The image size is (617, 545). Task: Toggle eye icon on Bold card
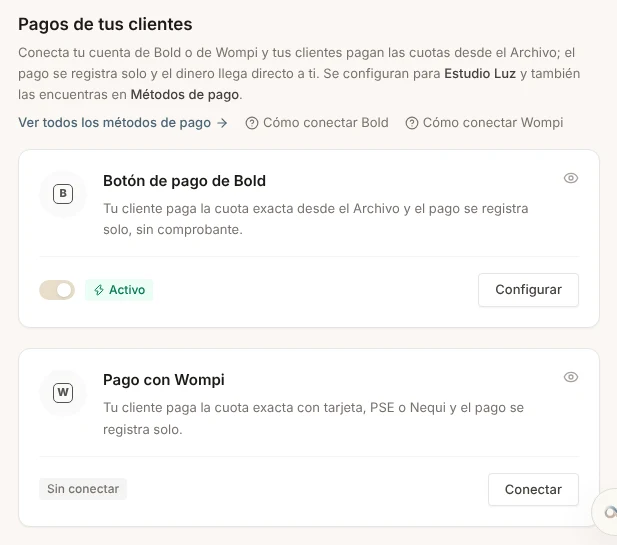tap(571, 178)
